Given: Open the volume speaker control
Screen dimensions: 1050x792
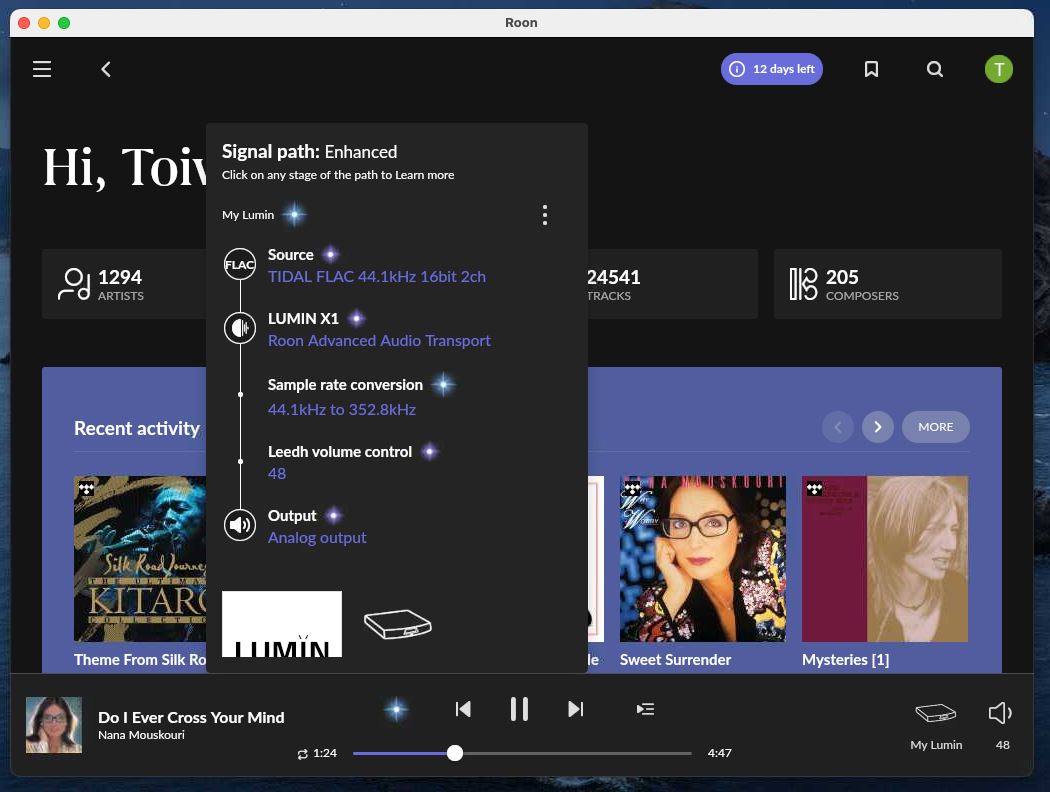Looking at the screenshot, I should pos(1000,713).
